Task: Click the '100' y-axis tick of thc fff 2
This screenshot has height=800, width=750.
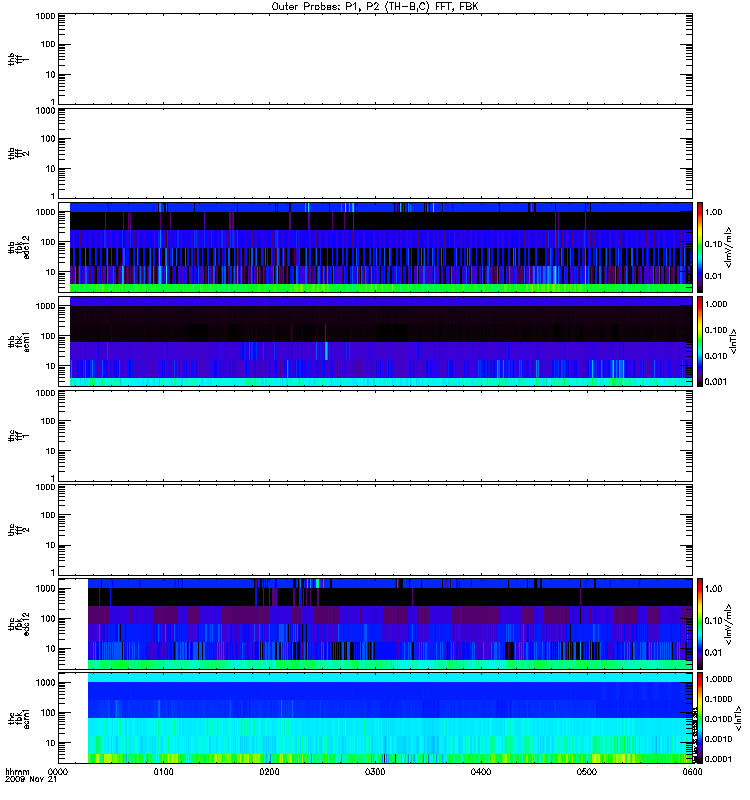Action: pos(48,515)
